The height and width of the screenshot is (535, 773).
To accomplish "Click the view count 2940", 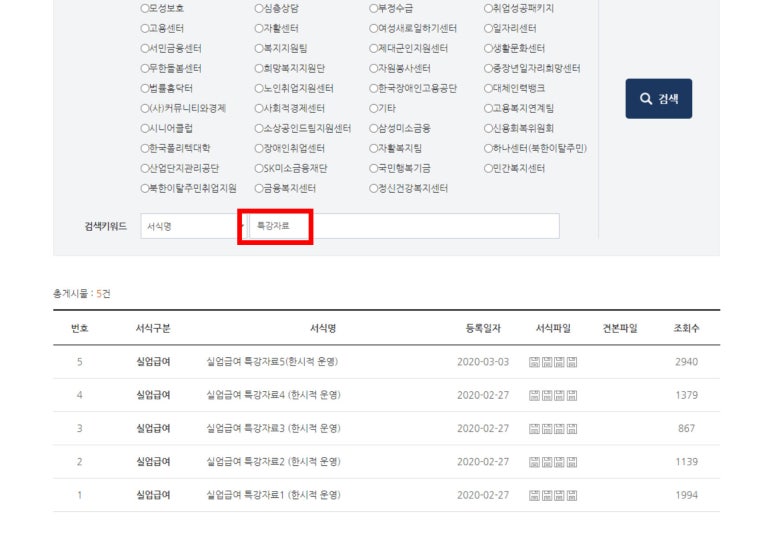I will click(686, 362).
